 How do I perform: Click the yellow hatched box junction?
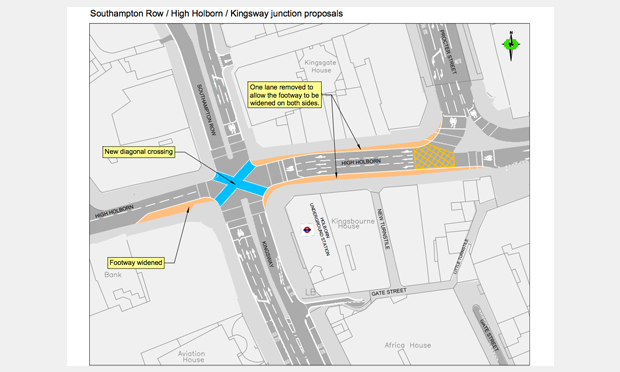[x=434, y=157]
